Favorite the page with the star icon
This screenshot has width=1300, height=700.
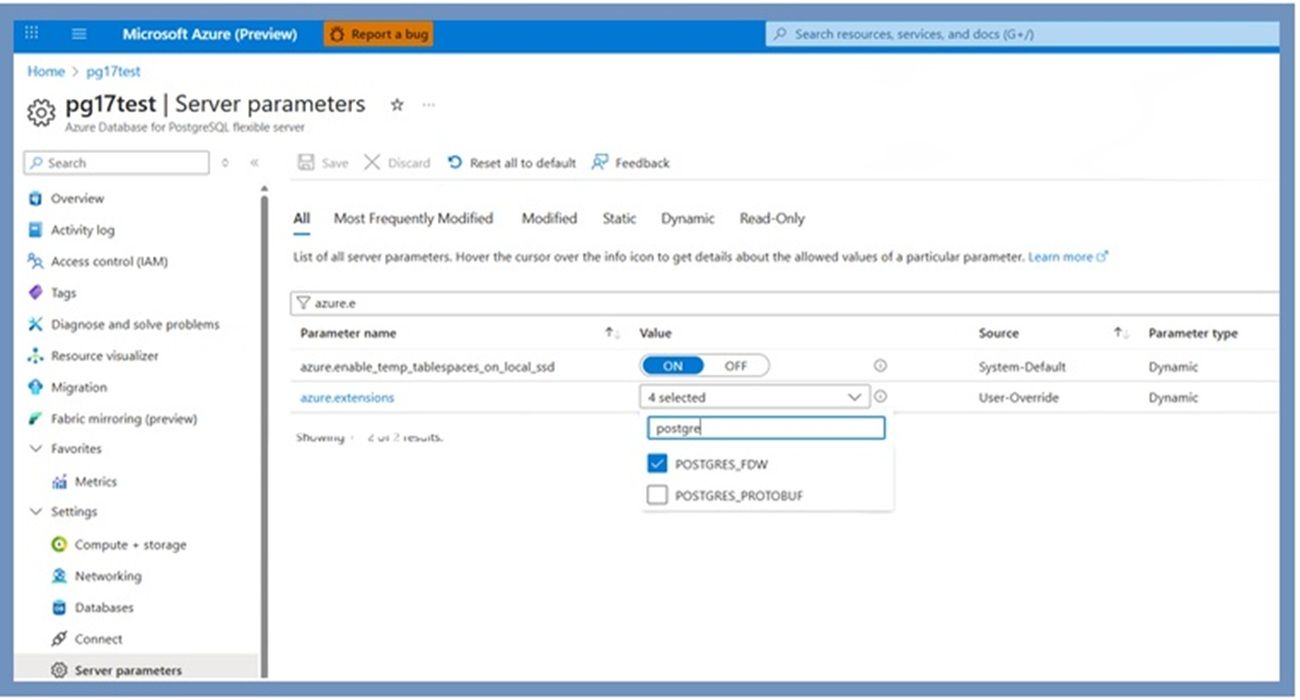[396, 105]
